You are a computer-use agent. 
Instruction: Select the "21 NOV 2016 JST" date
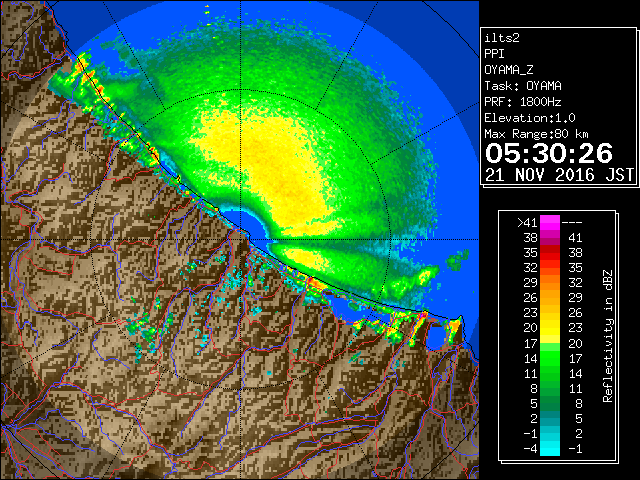click(560, 175)
